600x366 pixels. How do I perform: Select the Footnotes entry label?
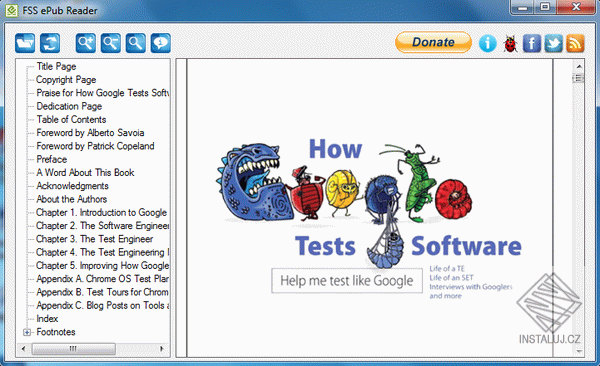56,332
